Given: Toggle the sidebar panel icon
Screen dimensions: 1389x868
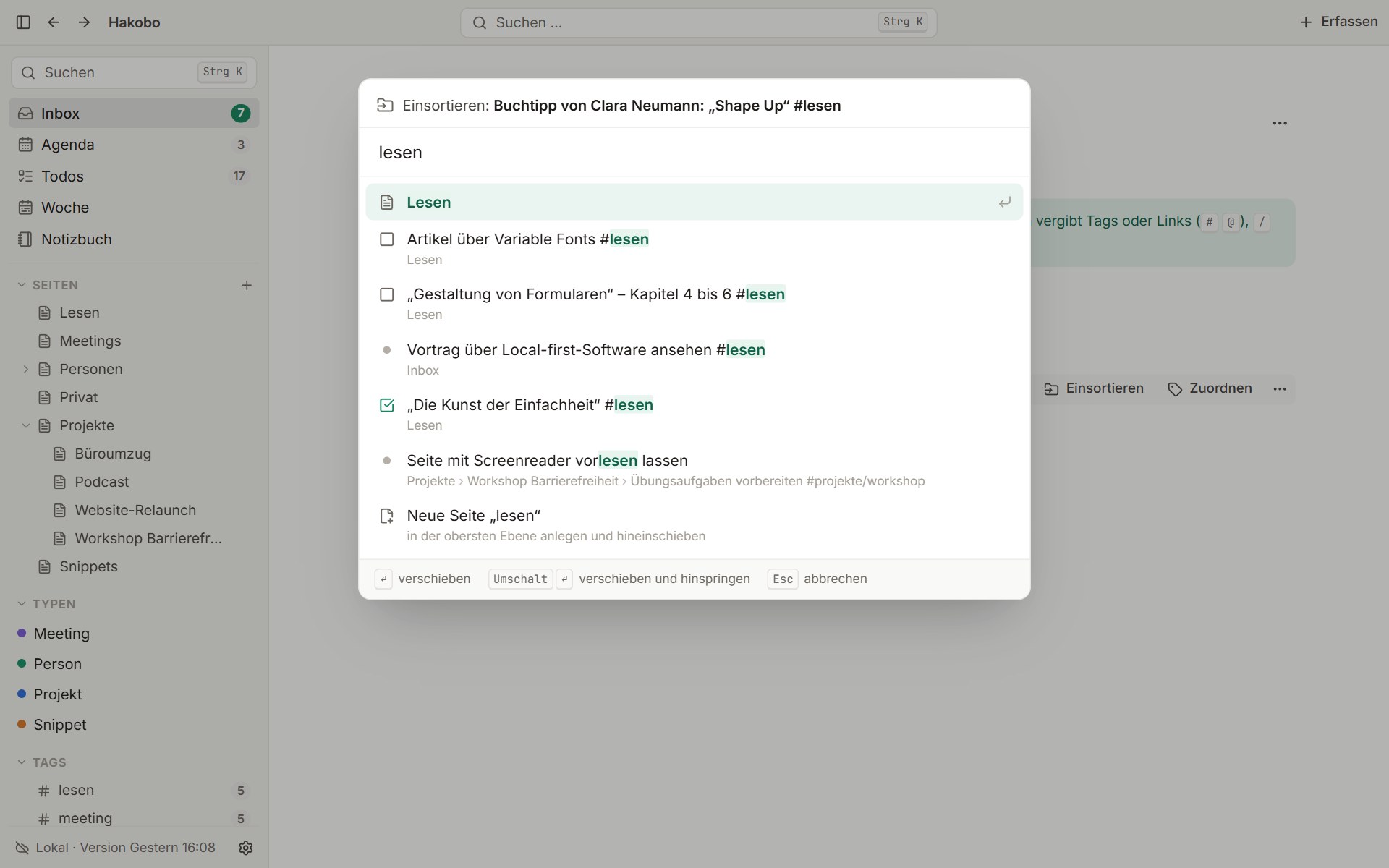Looking at the screenshot, I should tap(23, 22).
